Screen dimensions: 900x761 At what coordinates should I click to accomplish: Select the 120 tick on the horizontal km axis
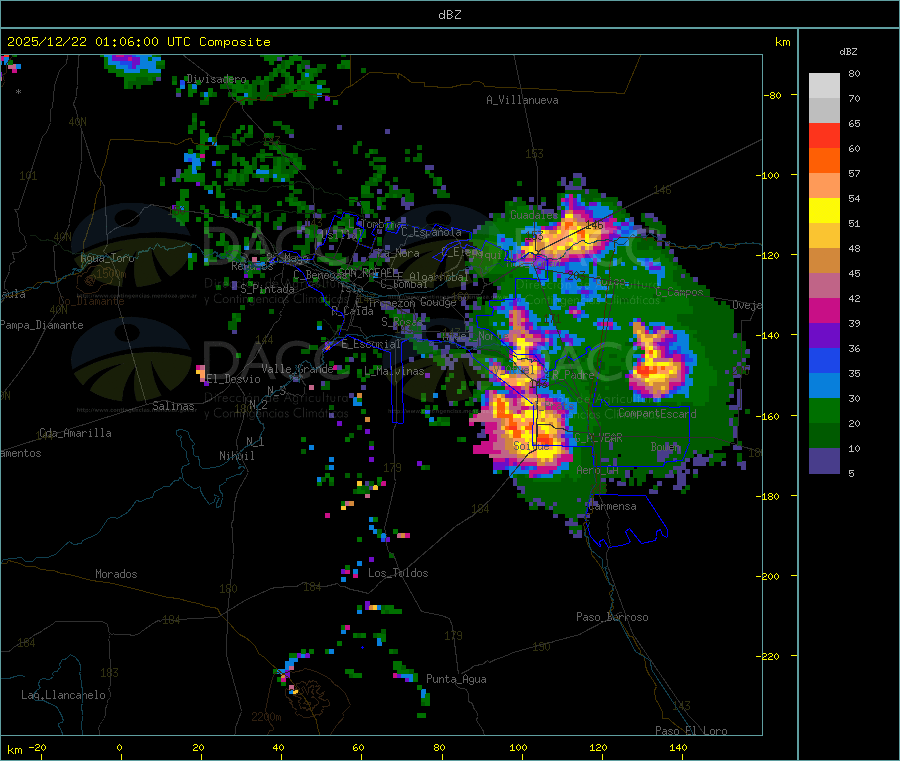(x=598, y=748)
